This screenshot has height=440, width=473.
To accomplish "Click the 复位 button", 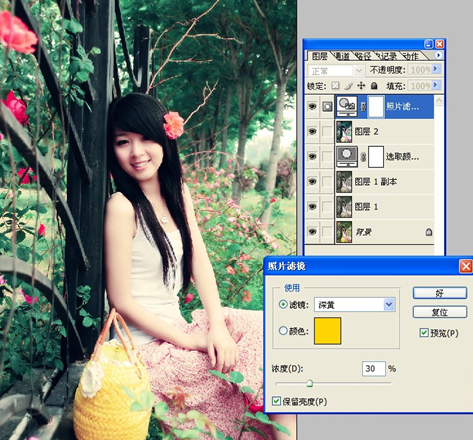I will [x=440, y=312].
